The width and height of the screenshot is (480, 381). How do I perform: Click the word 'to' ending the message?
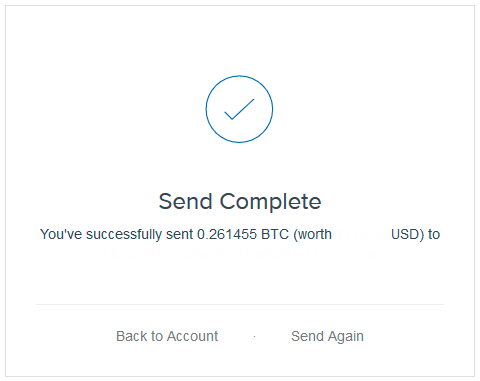tap(434, 234)
